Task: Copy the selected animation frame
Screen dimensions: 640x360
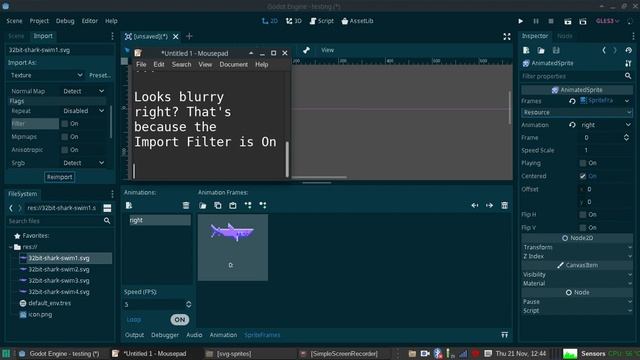Action: point(218,205)
